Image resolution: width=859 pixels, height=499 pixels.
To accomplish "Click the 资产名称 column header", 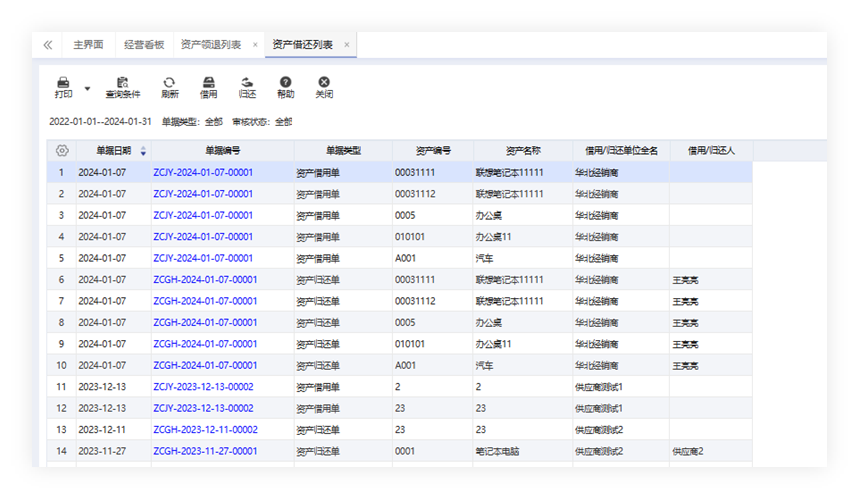I will pyautogui.click(x=522, y=151).
